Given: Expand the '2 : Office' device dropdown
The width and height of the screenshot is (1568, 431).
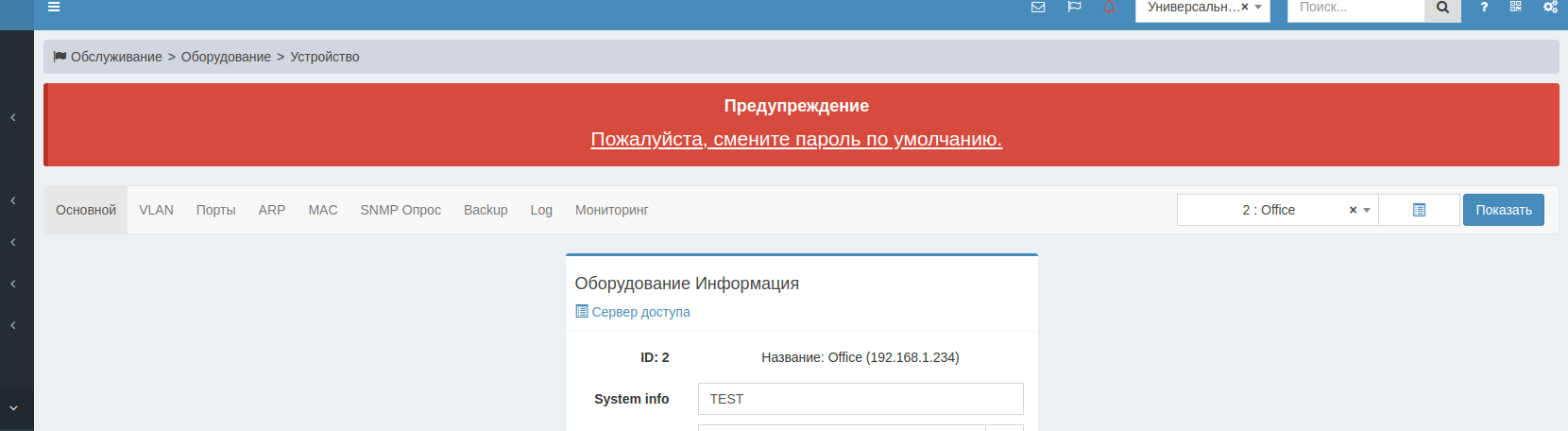Looking at the screenshot, I should click(x=1367, y=210).
